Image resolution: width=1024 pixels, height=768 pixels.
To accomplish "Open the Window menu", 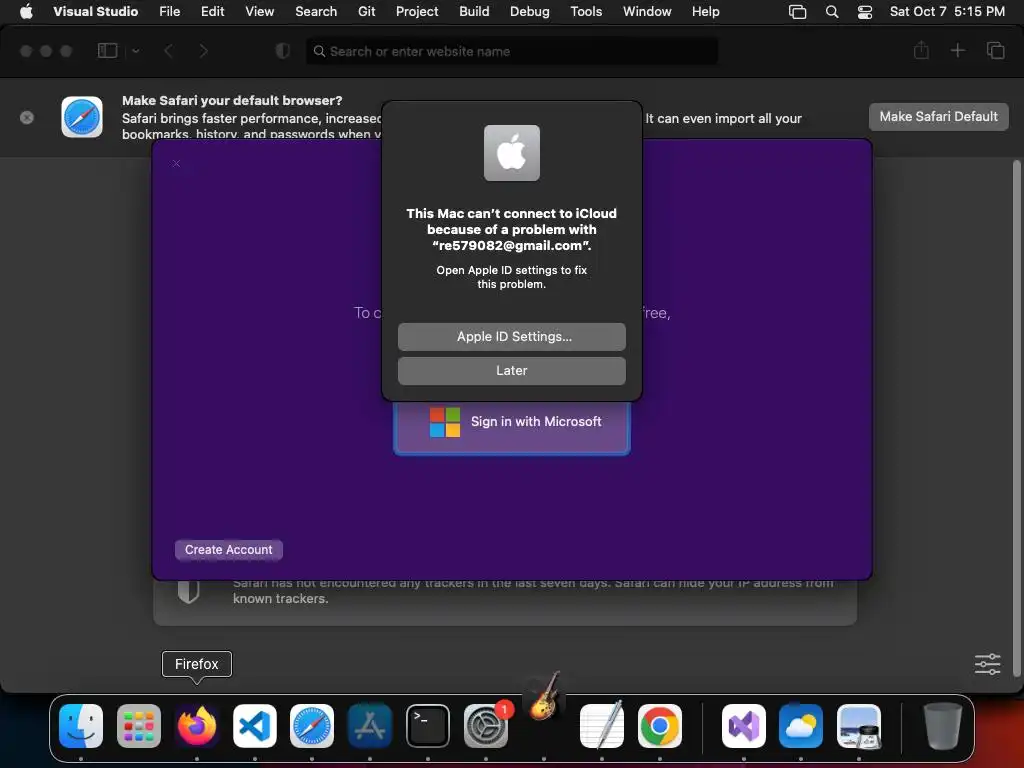I will click(647, 12).
